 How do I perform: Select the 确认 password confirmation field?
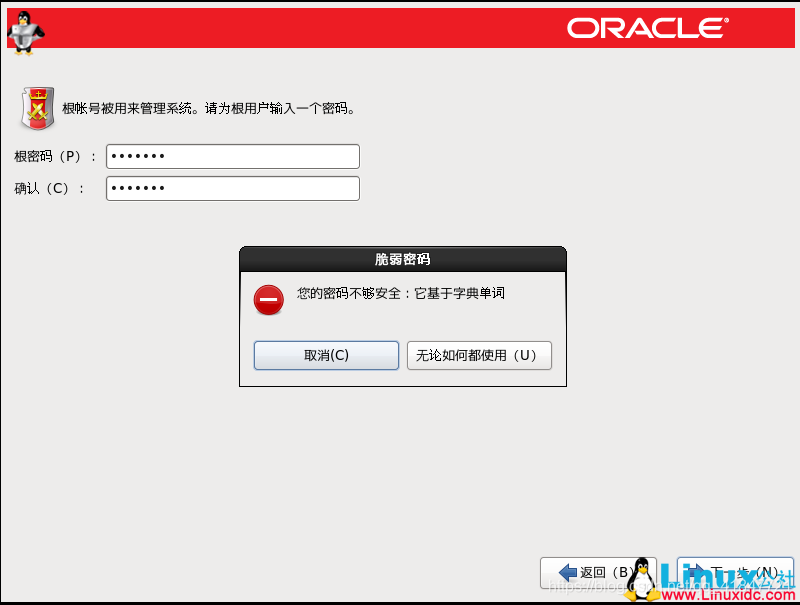[x=232, y=188]
